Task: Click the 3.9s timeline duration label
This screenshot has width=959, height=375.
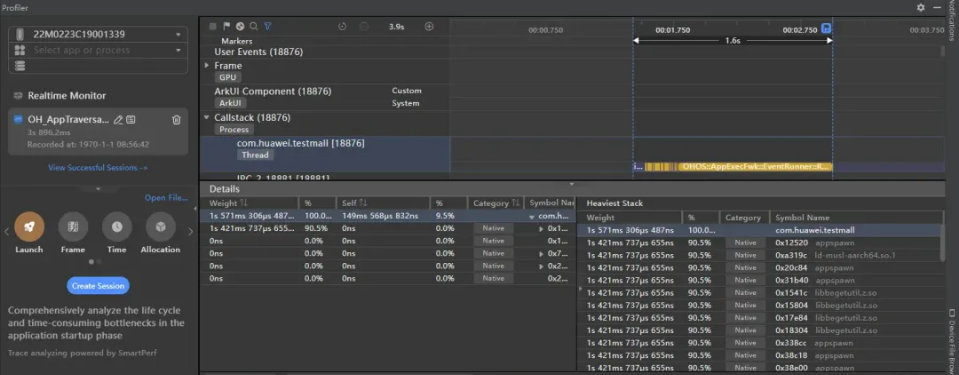Action: (x=396, y=26)
